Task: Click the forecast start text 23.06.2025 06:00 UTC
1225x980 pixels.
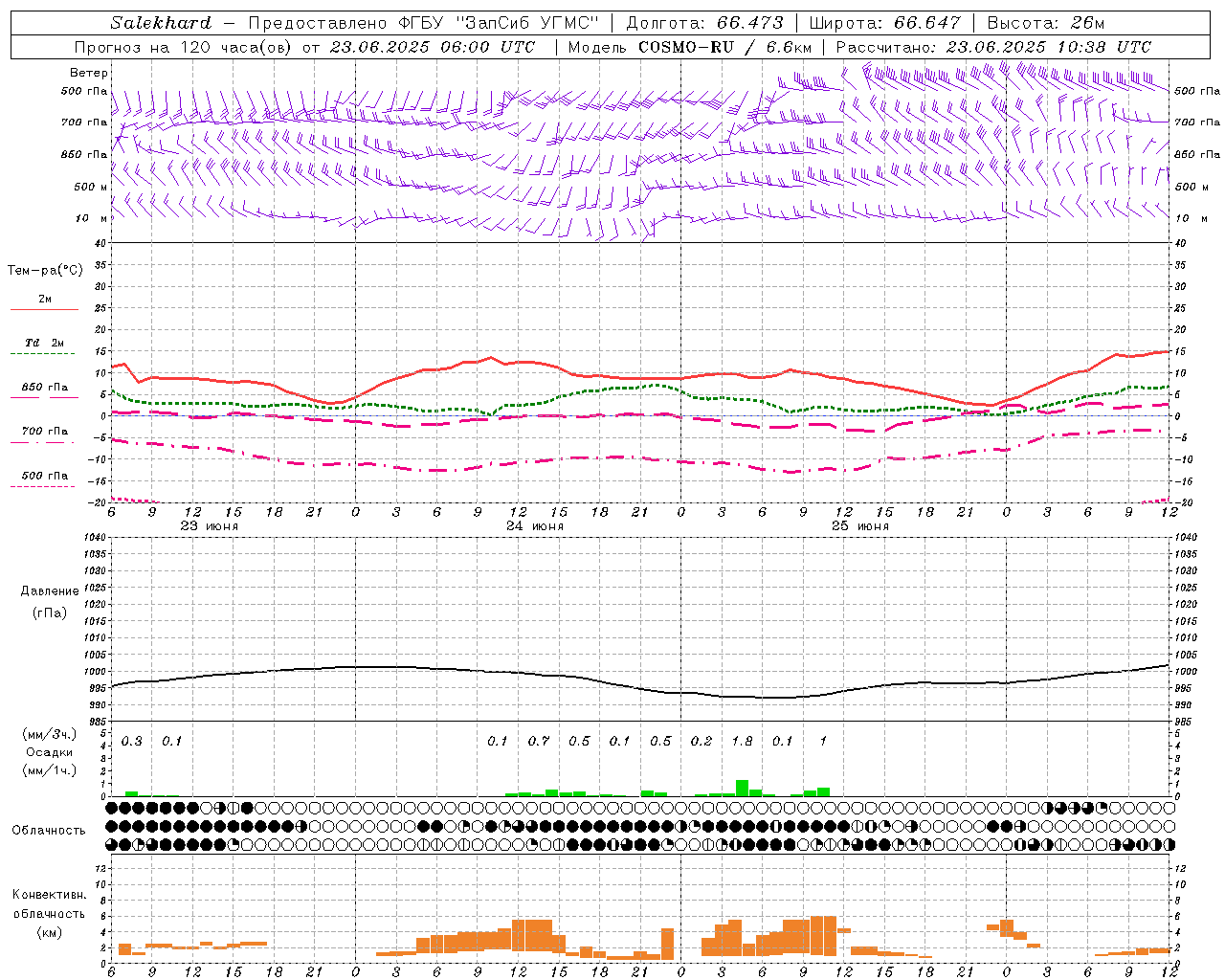Action: [433, 47]
